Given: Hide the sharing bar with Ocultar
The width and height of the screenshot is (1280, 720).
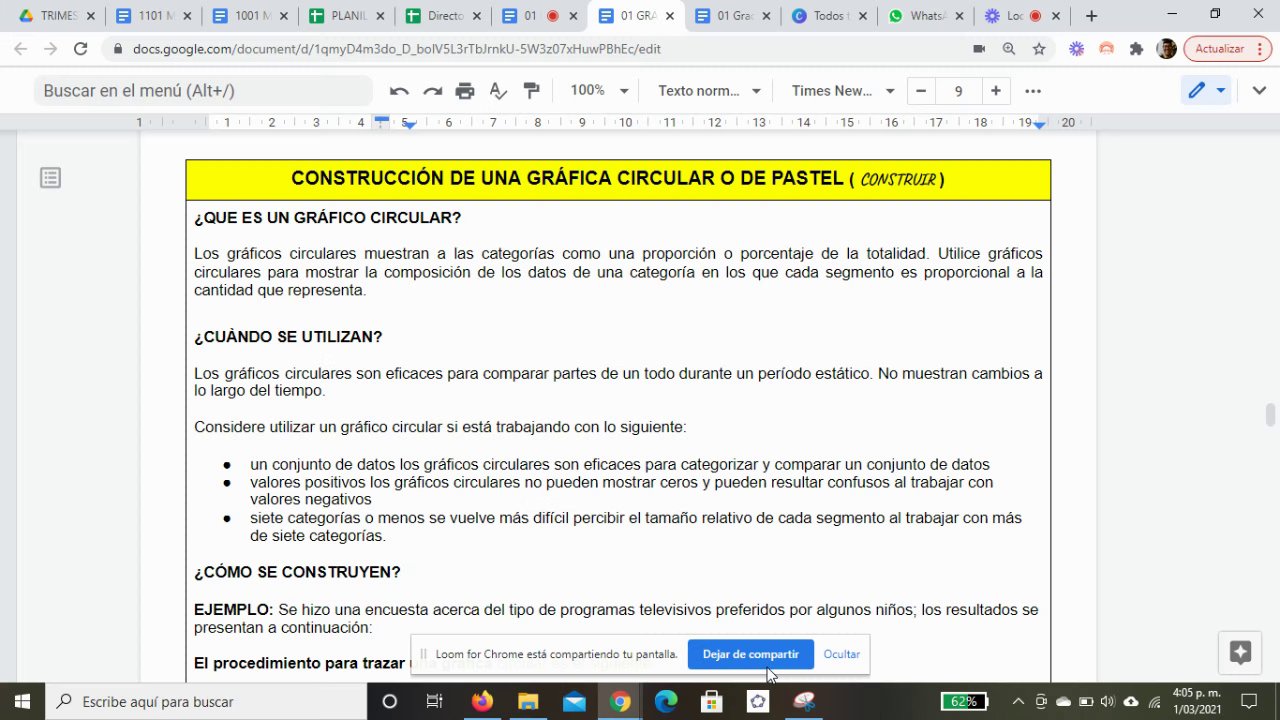Looking at the screenshot, I should 841,654.
